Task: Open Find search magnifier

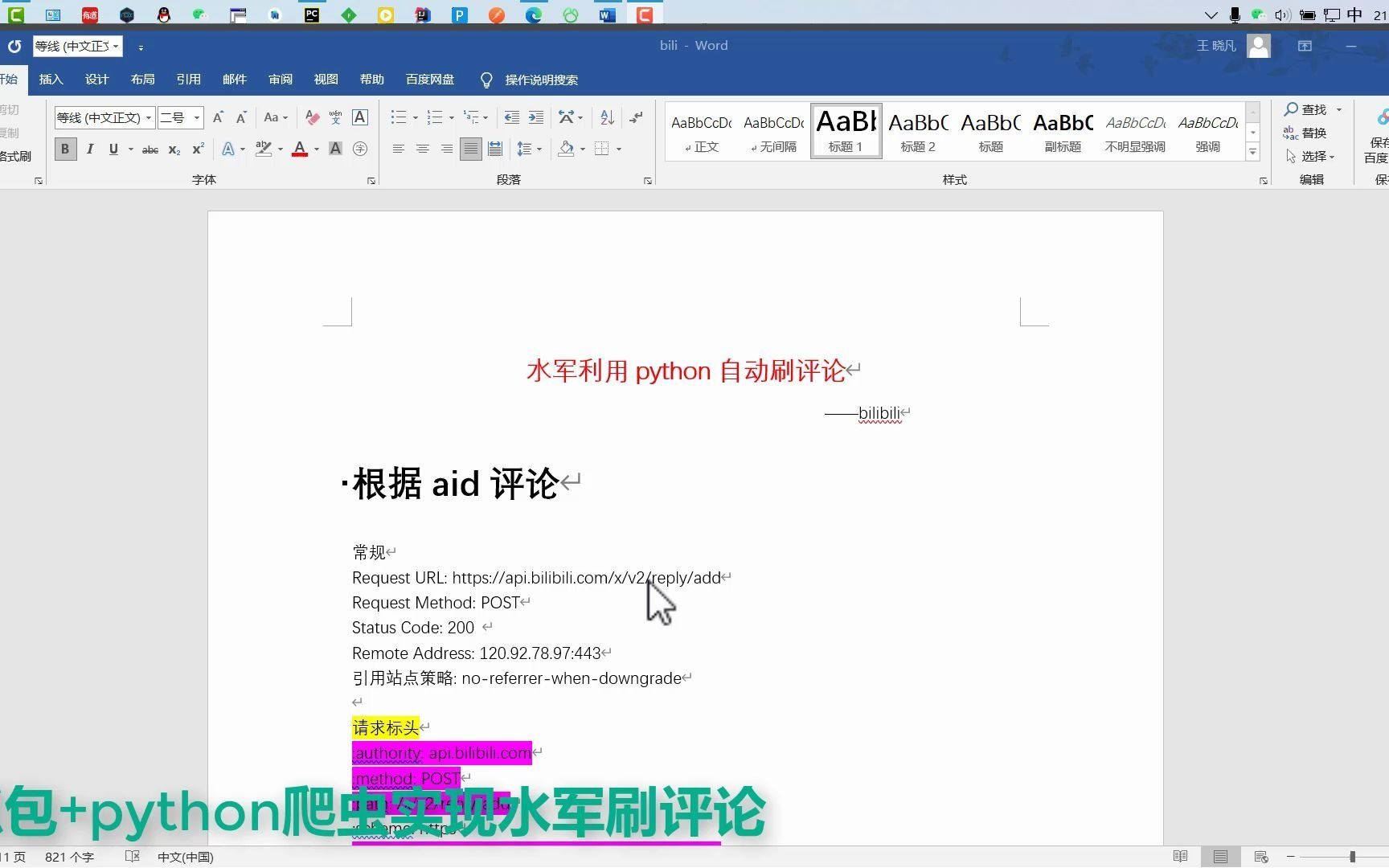Action: 1307,109
